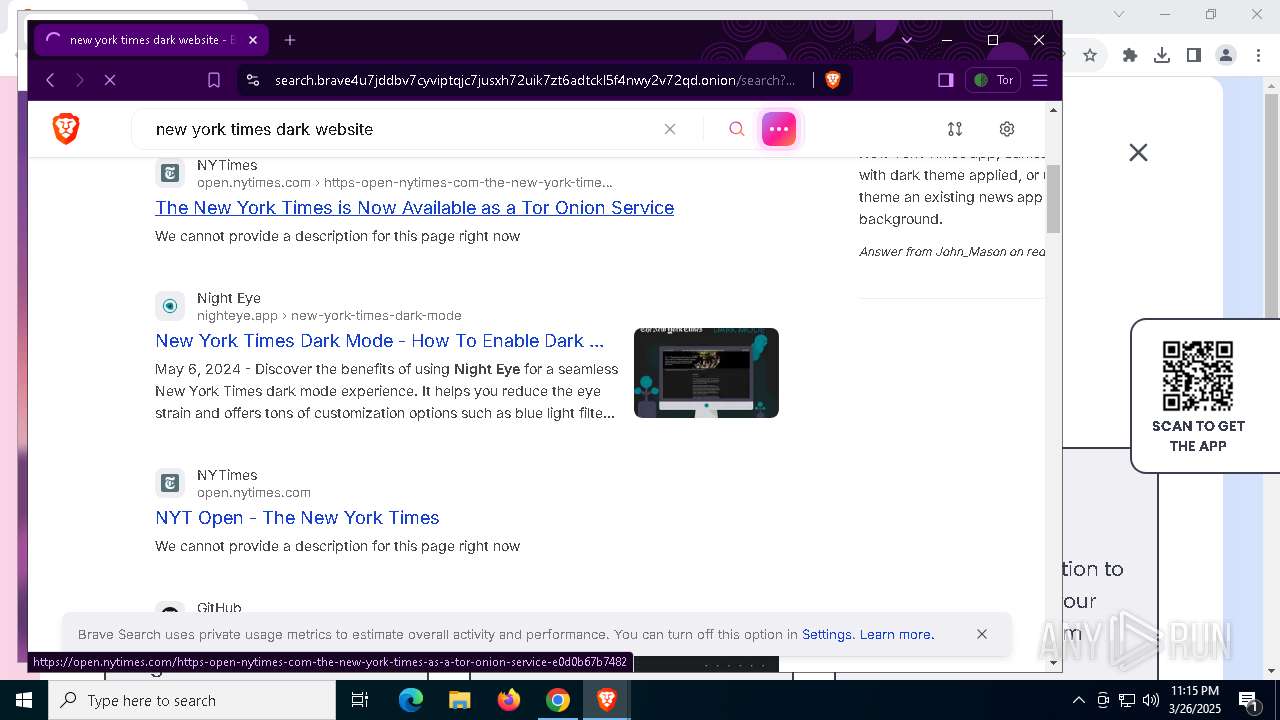This screenshot has height=720, width=1280.
Task: Open the Settings link in metrics notice
Action: tap(827, 634)
